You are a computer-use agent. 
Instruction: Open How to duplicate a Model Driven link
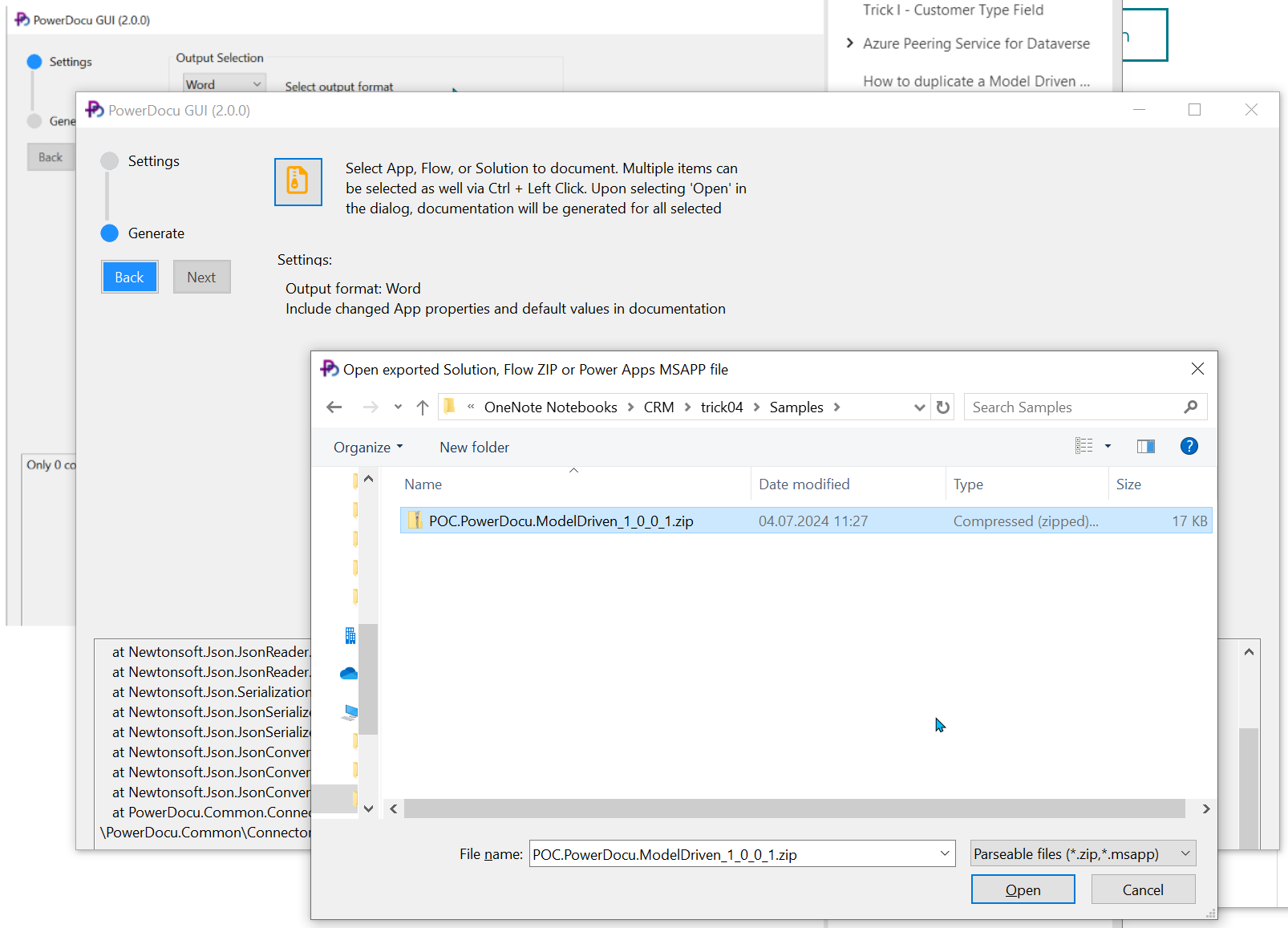coord(976,81)
